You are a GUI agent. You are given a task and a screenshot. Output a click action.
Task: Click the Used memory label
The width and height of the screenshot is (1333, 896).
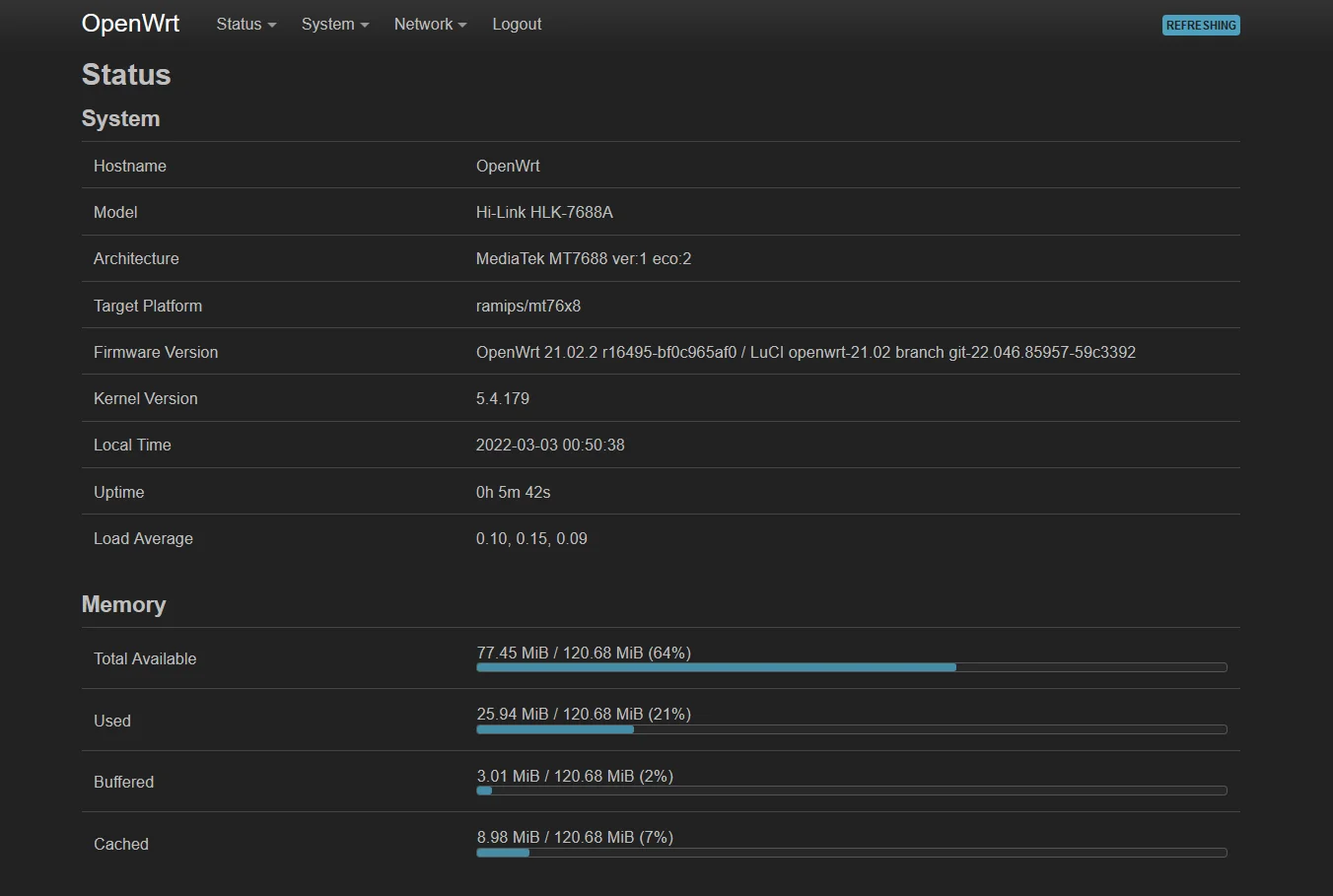click(112, 721)
